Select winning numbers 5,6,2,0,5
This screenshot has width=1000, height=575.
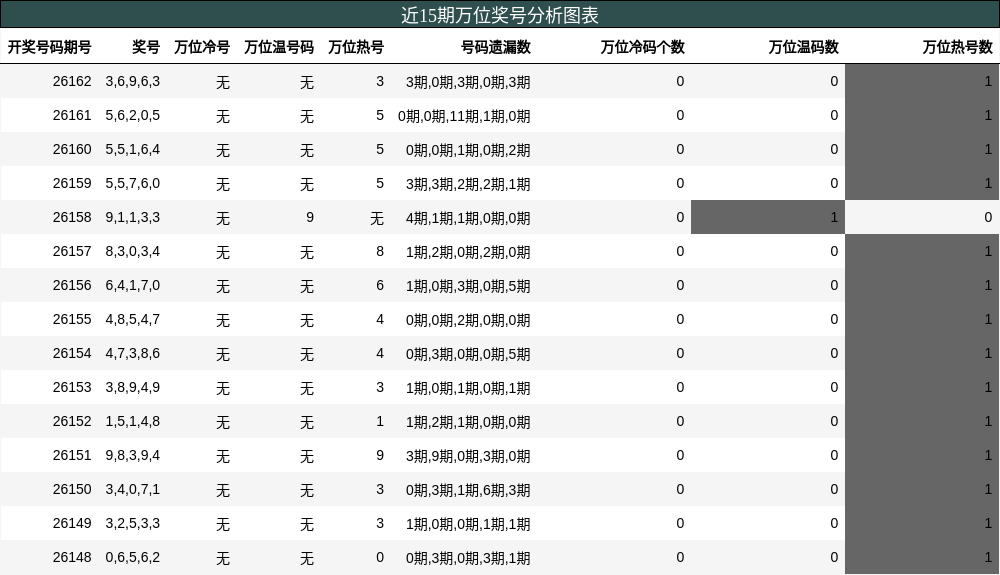[x=133, y=115]
